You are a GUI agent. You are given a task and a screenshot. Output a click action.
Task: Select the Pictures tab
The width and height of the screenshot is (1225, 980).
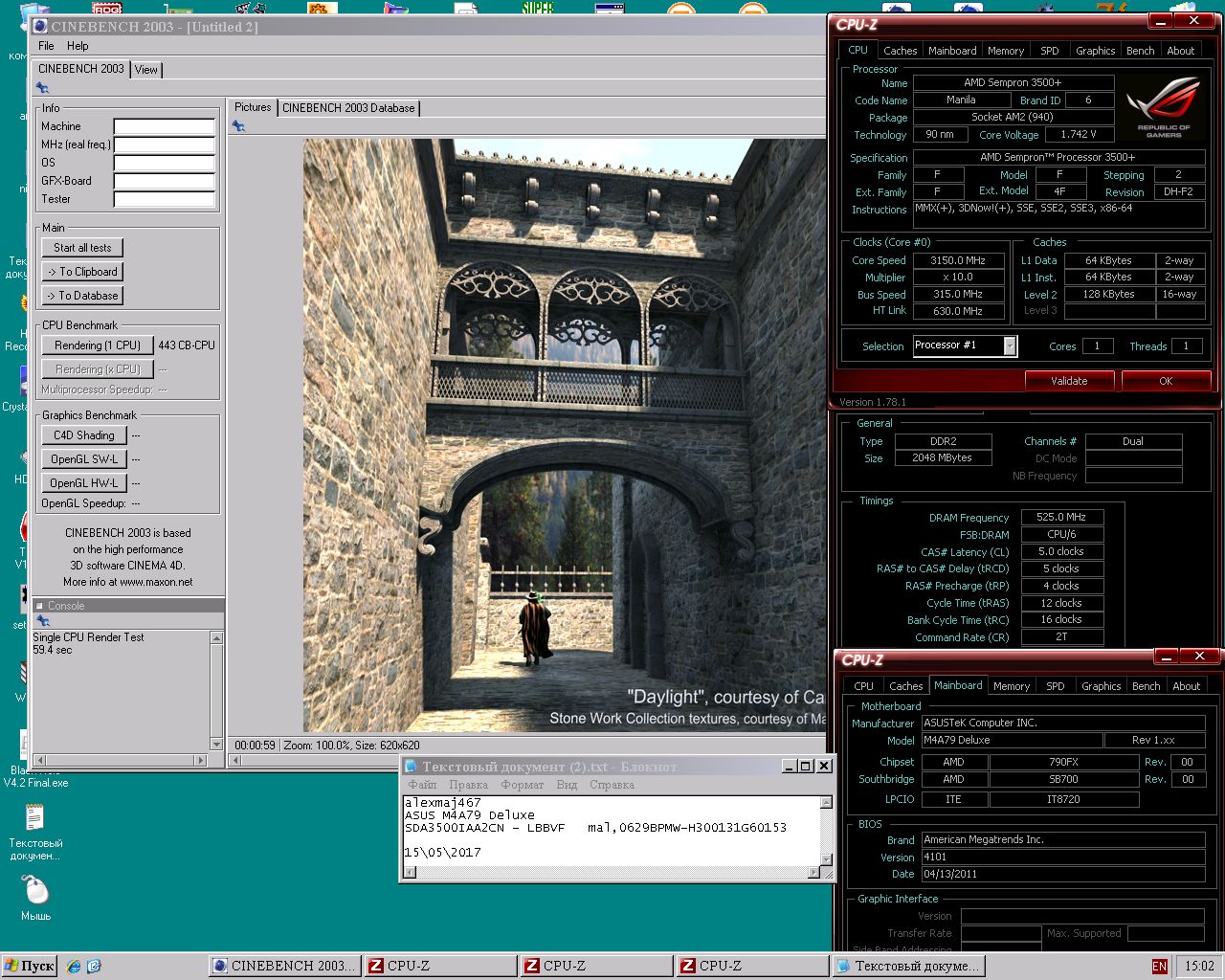click(253, 107)
